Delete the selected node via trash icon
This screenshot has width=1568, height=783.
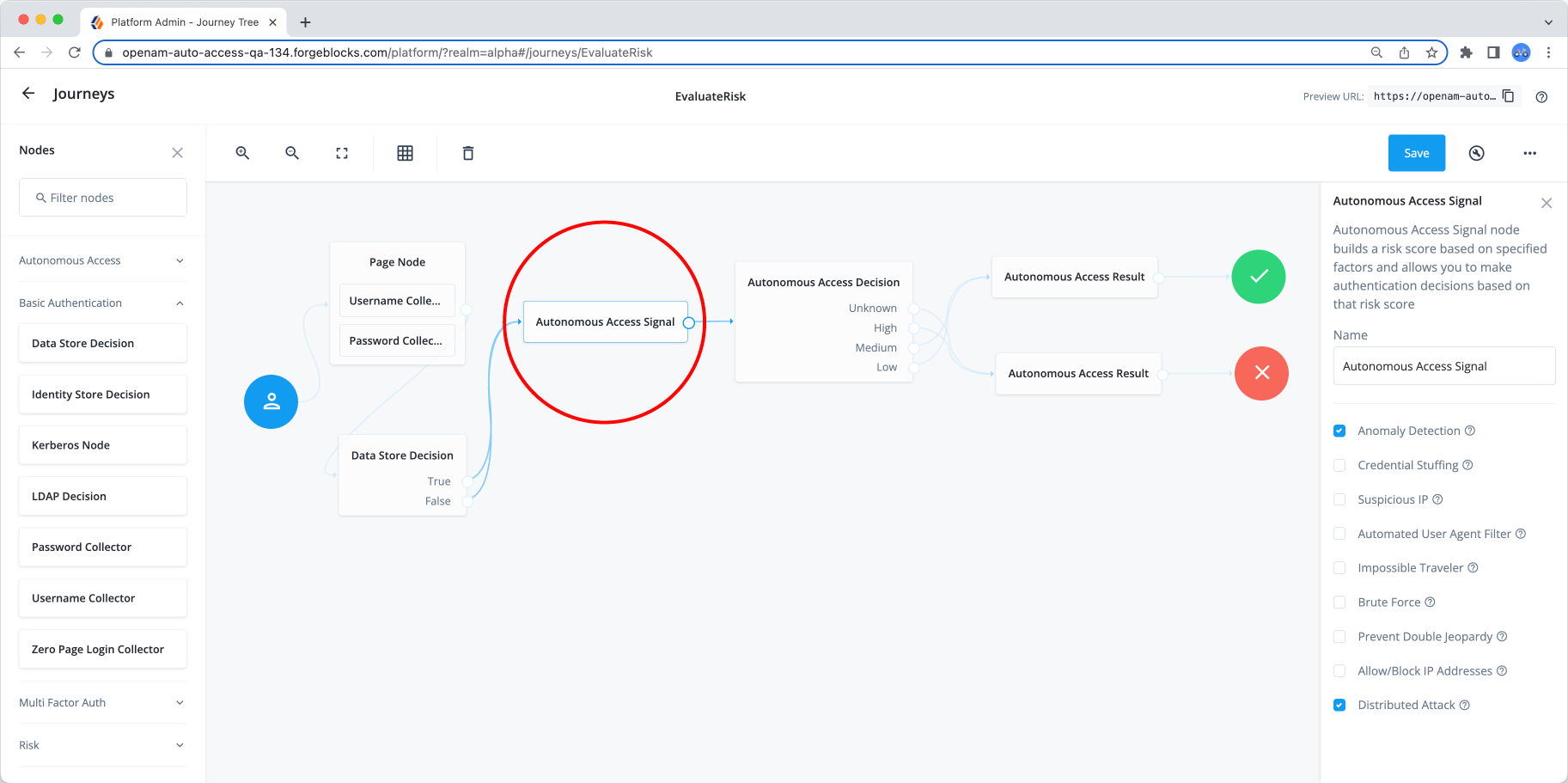[468, 153]
